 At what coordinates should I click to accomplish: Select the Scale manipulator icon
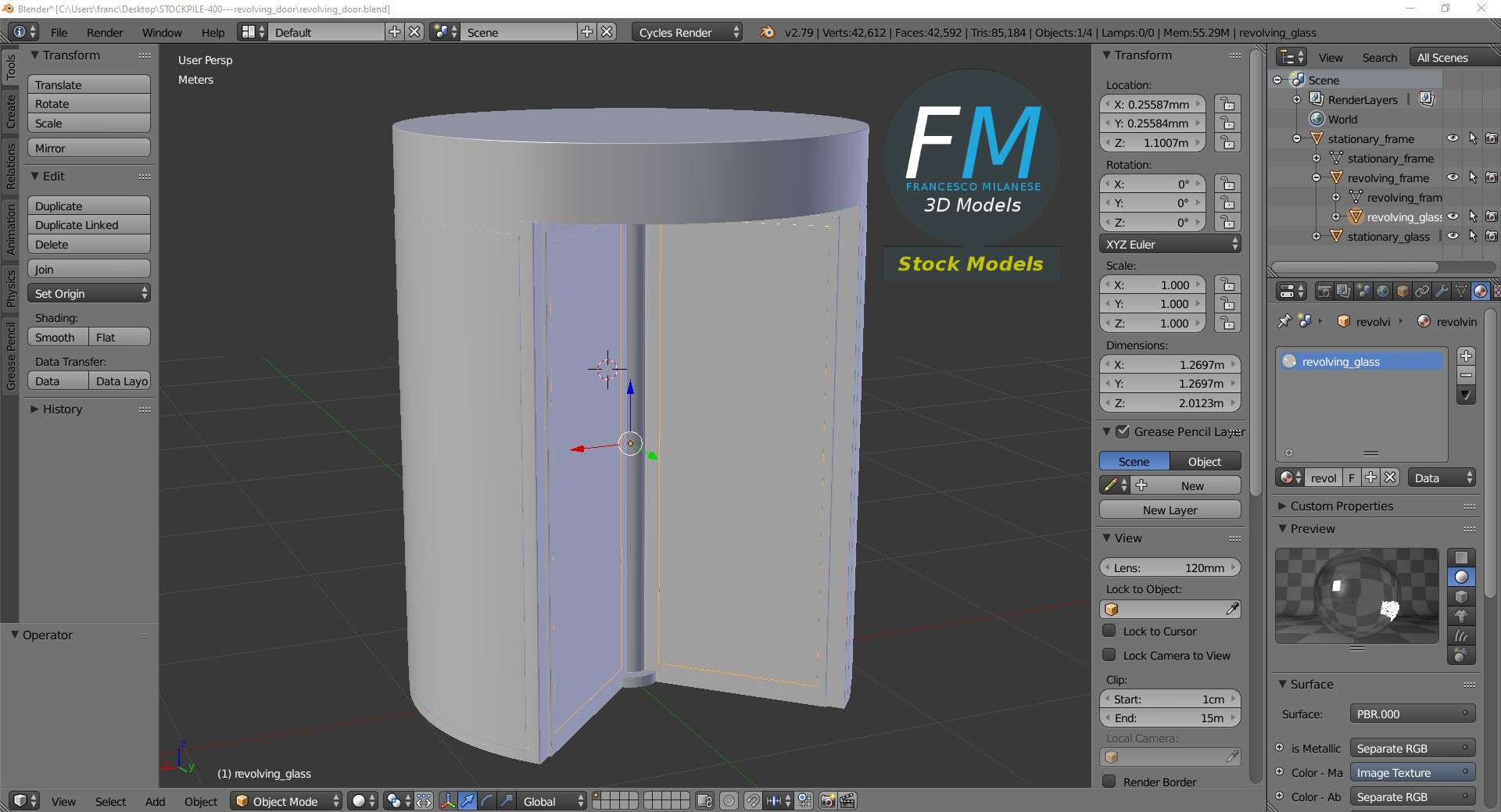tap(507, 801)
